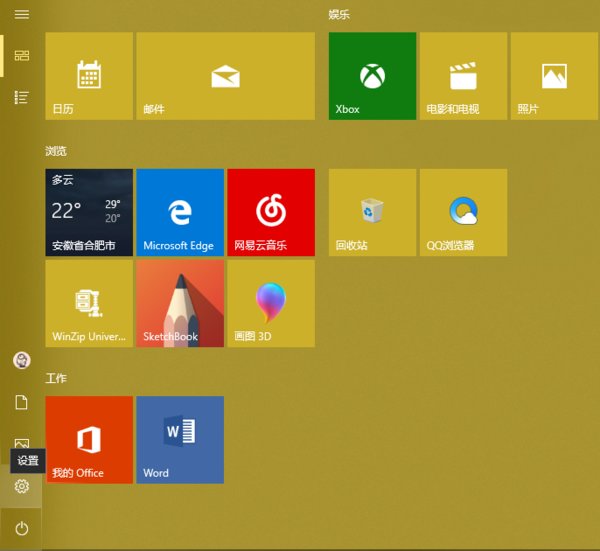Open the user account avatar menu
The height and width of the screenshot is (551, 600).
21,360
